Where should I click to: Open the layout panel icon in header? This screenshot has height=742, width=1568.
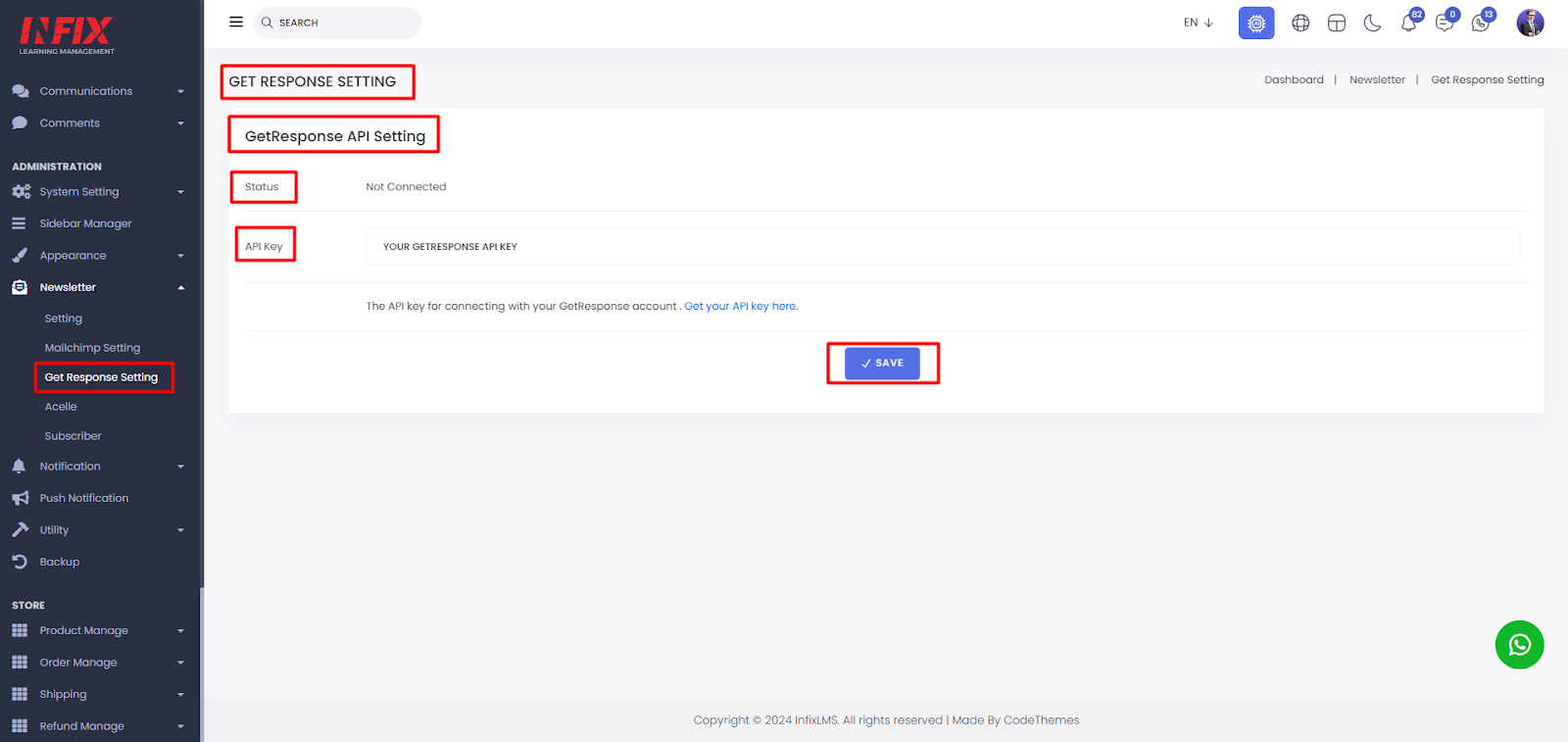[x=1337, y=23]
